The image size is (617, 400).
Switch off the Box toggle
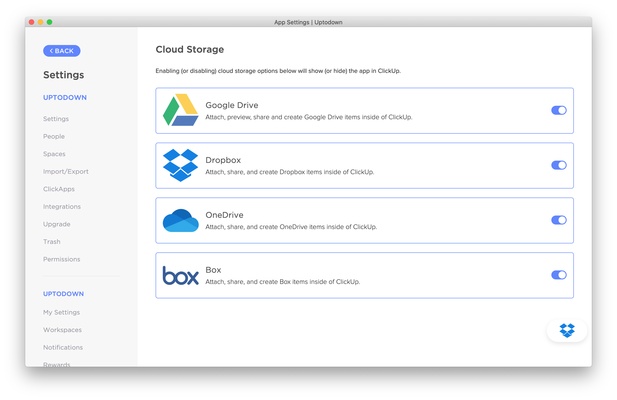(559, 275)
